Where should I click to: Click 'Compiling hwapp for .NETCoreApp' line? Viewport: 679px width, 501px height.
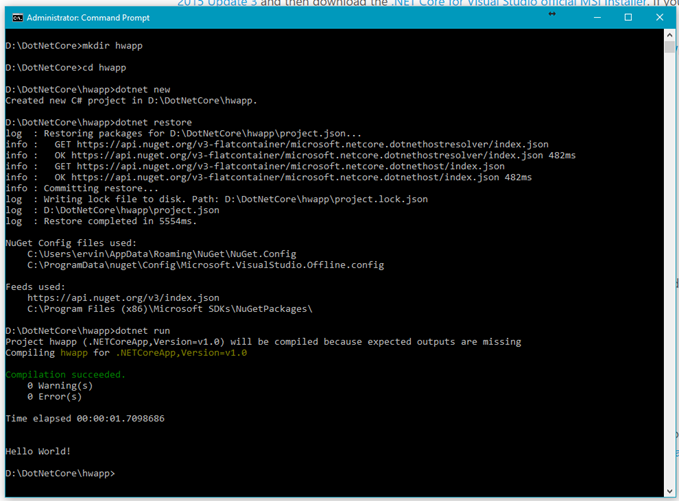coord(126,353)
